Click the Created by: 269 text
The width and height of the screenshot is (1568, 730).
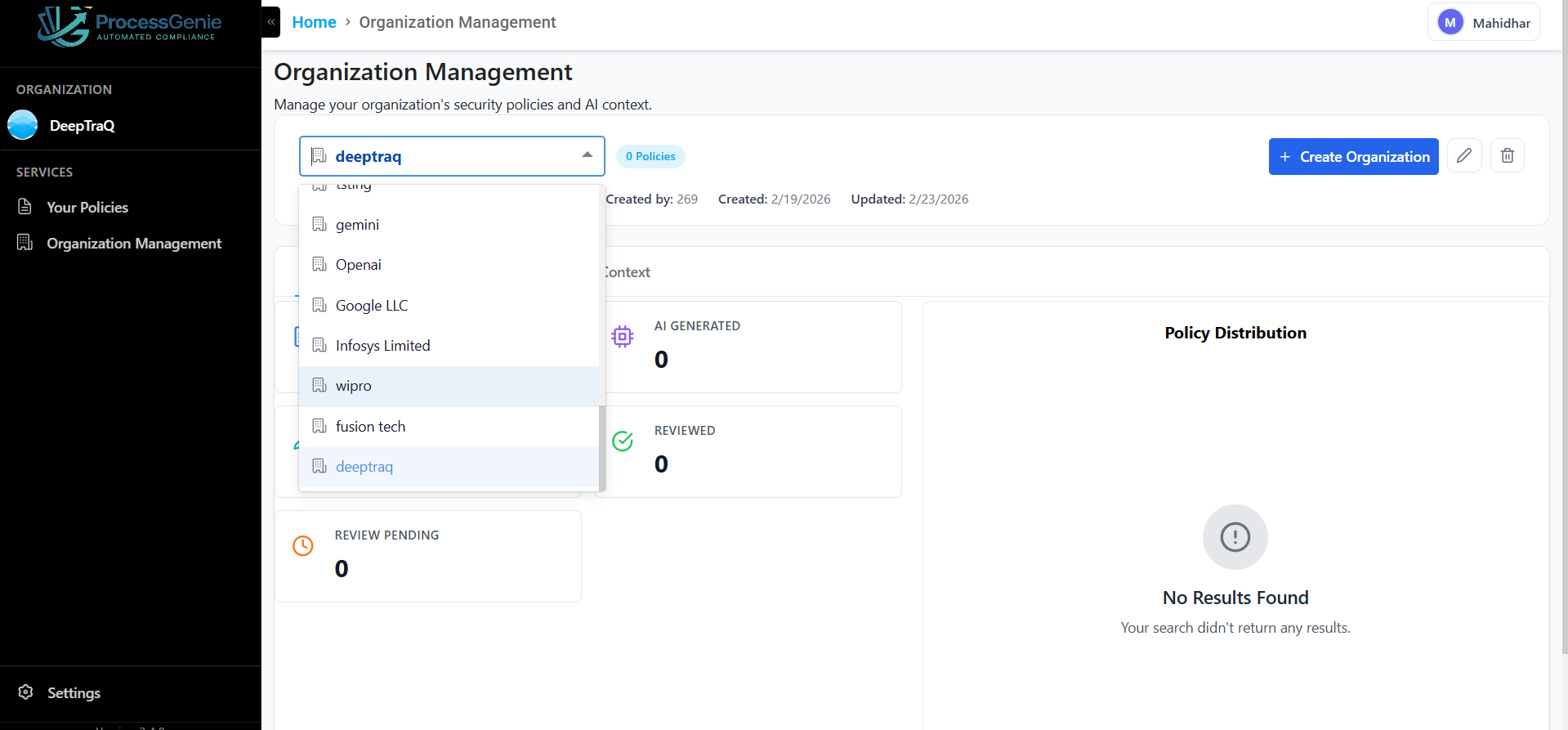(x=651, y=199)
